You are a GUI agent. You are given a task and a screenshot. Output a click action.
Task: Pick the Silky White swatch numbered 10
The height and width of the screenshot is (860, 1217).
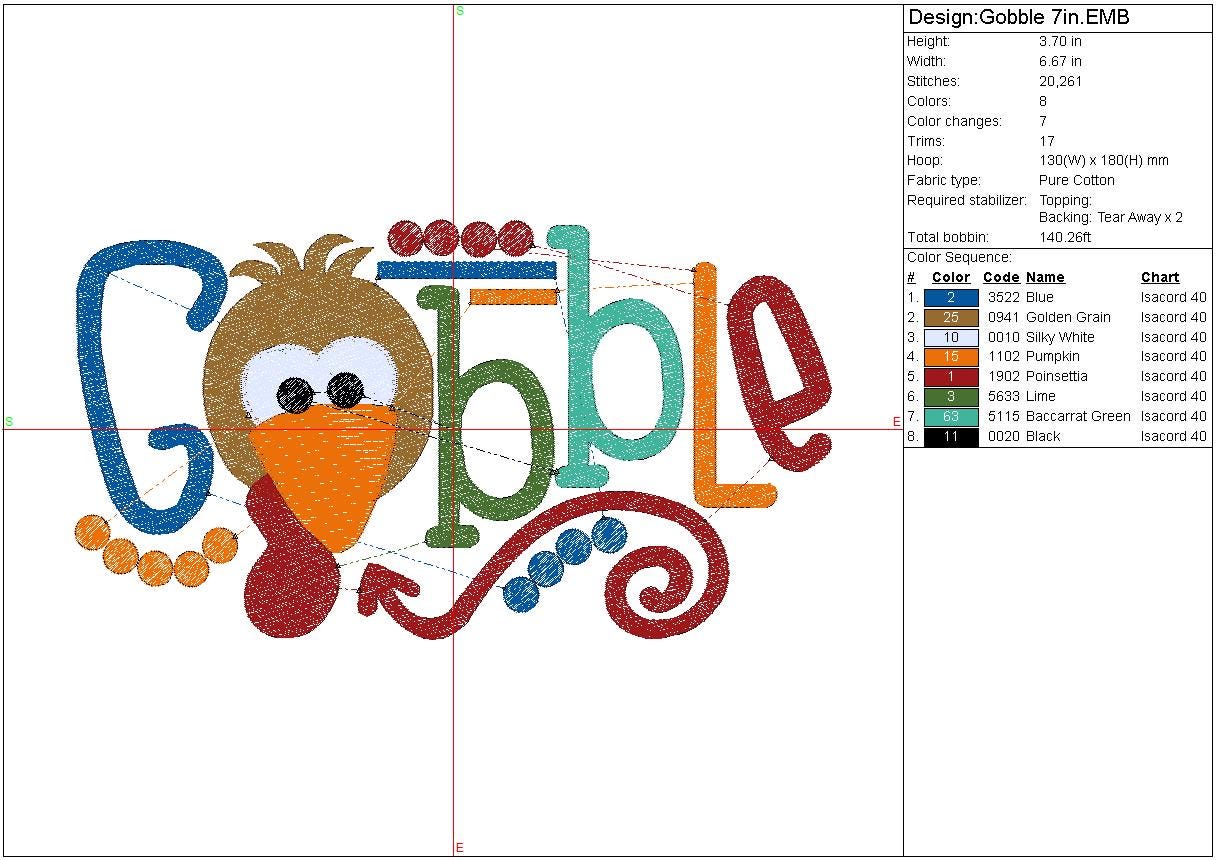coord(950,337)
